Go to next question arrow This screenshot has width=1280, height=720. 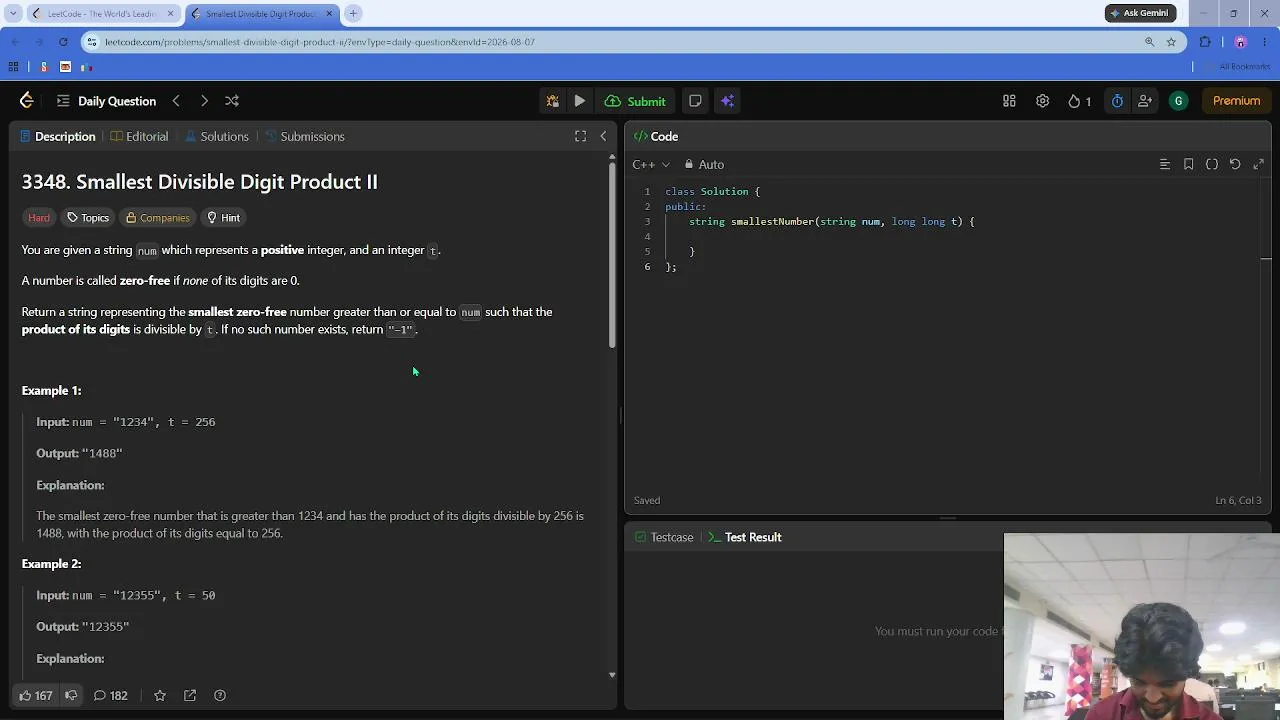coord(204,101)
